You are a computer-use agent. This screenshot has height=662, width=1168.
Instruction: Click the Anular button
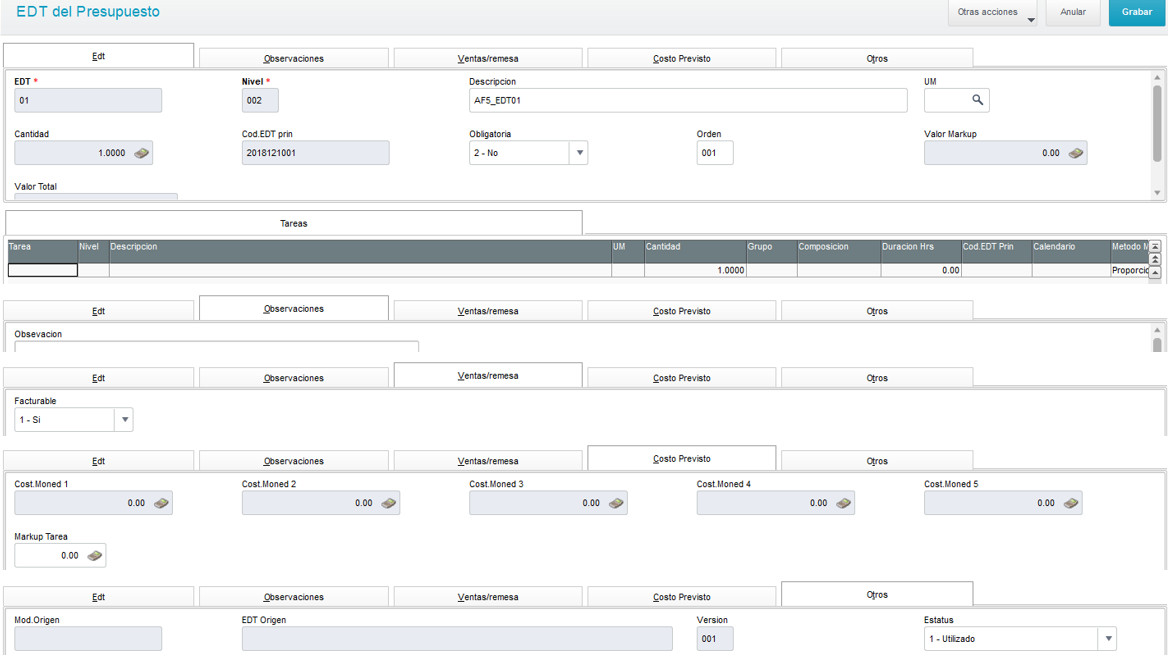(x=1073, y=13)
